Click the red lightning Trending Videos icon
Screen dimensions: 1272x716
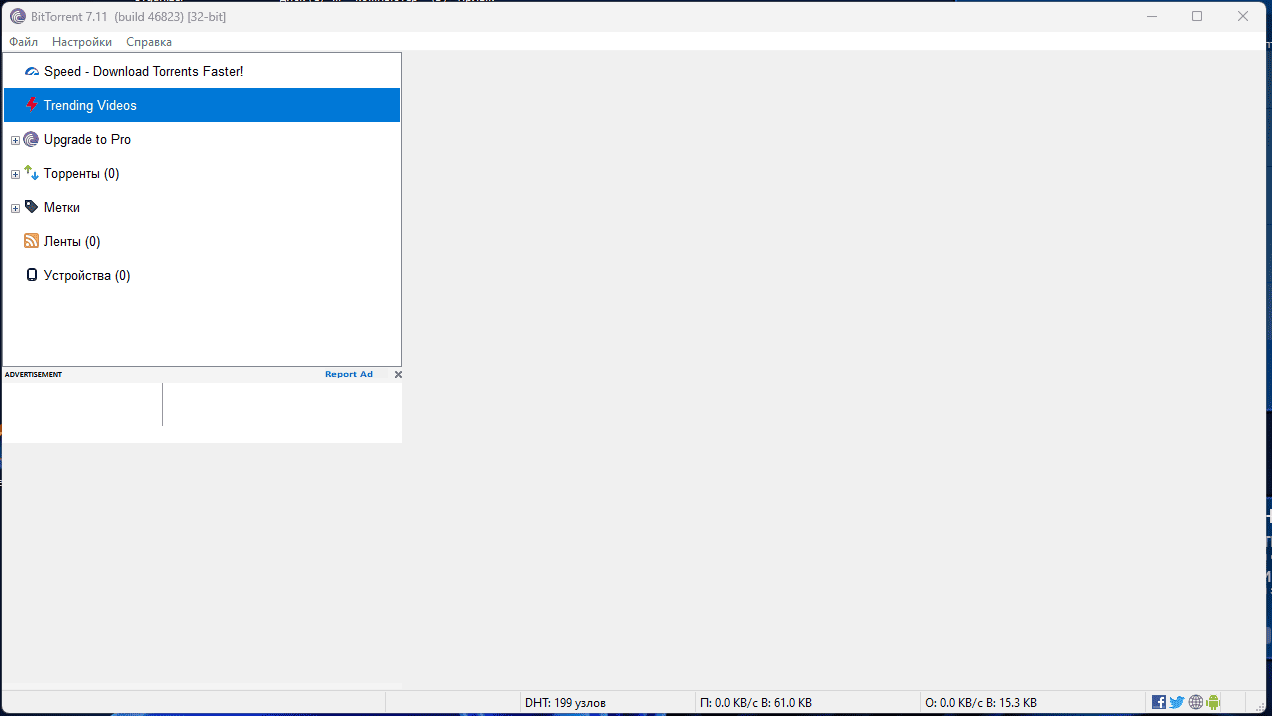coord(31,105)
